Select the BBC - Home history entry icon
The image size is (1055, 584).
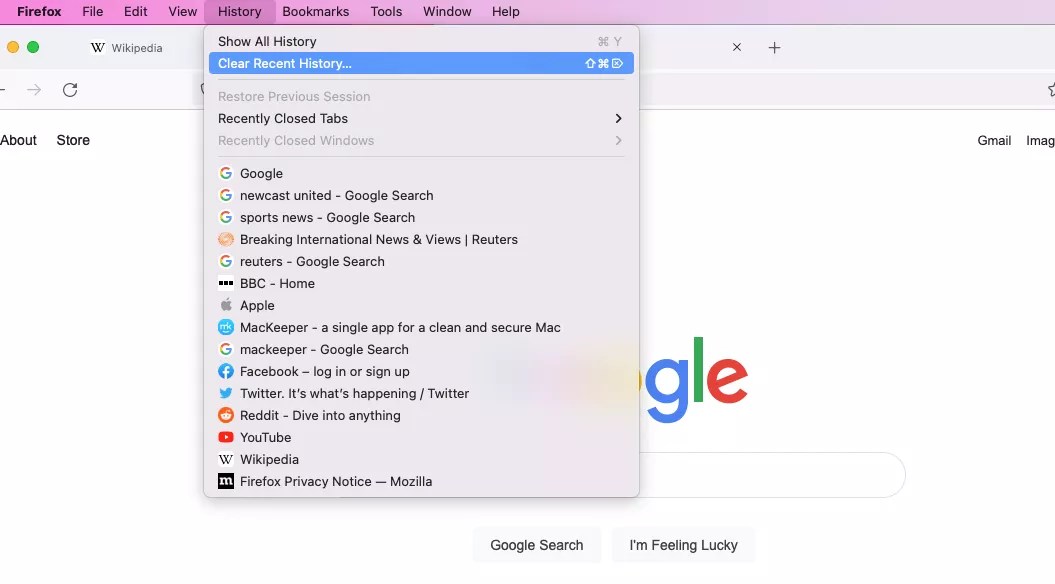pos(225,283)
